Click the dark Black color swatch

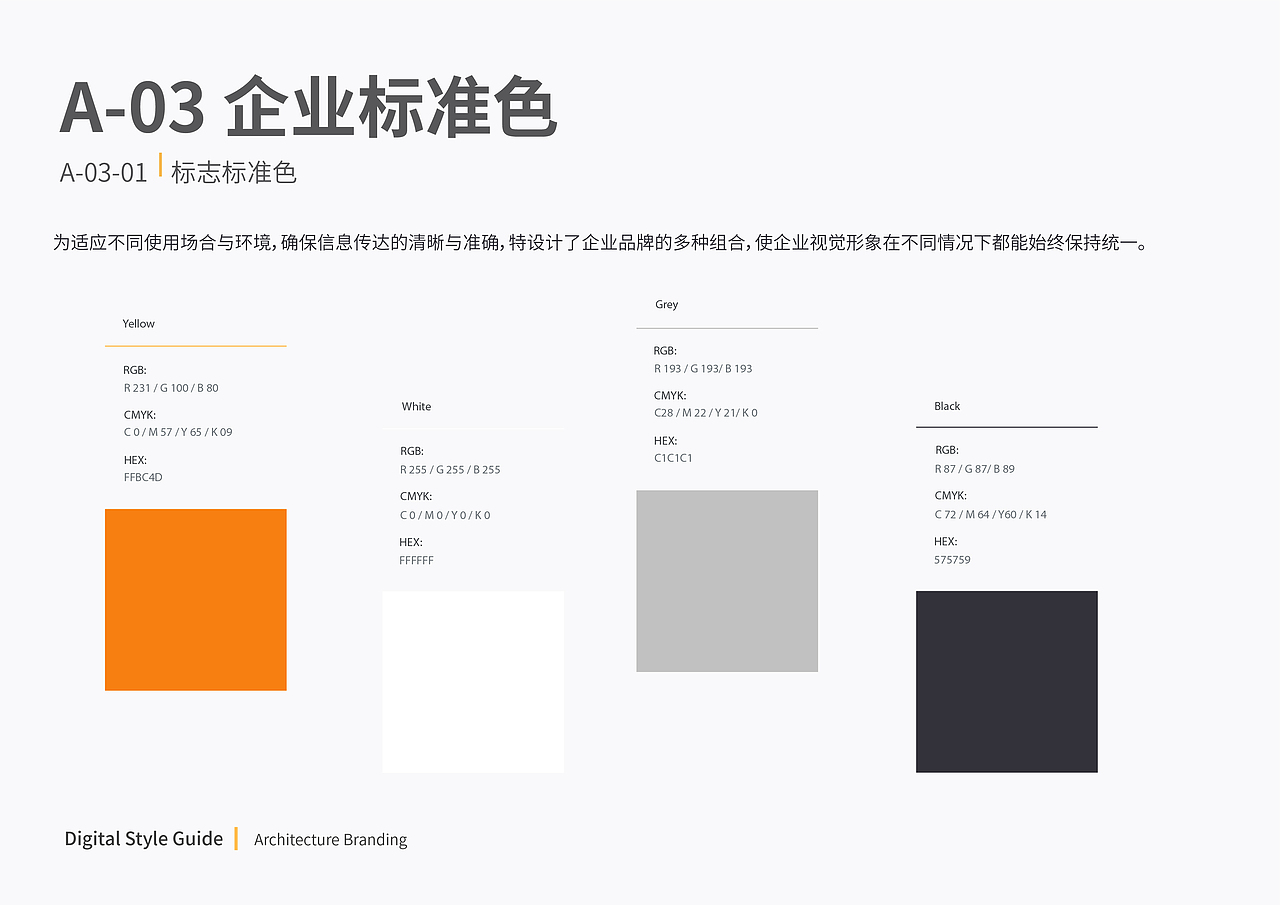[1006, 681]
